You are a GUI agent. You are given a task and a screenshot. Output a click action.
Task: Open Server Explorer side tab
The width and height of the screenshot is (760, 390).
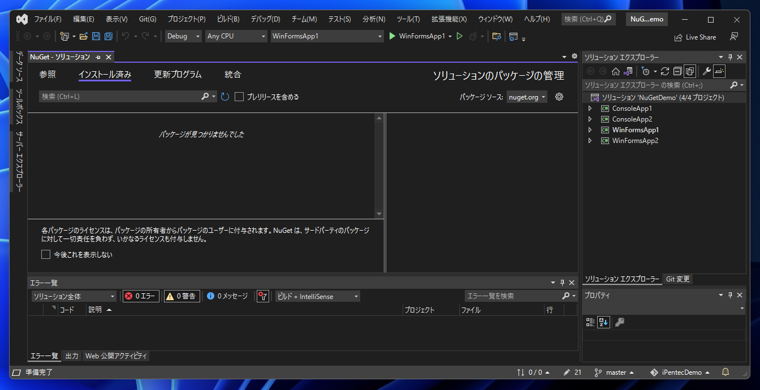pyautogui.click(x=19, y=161)
